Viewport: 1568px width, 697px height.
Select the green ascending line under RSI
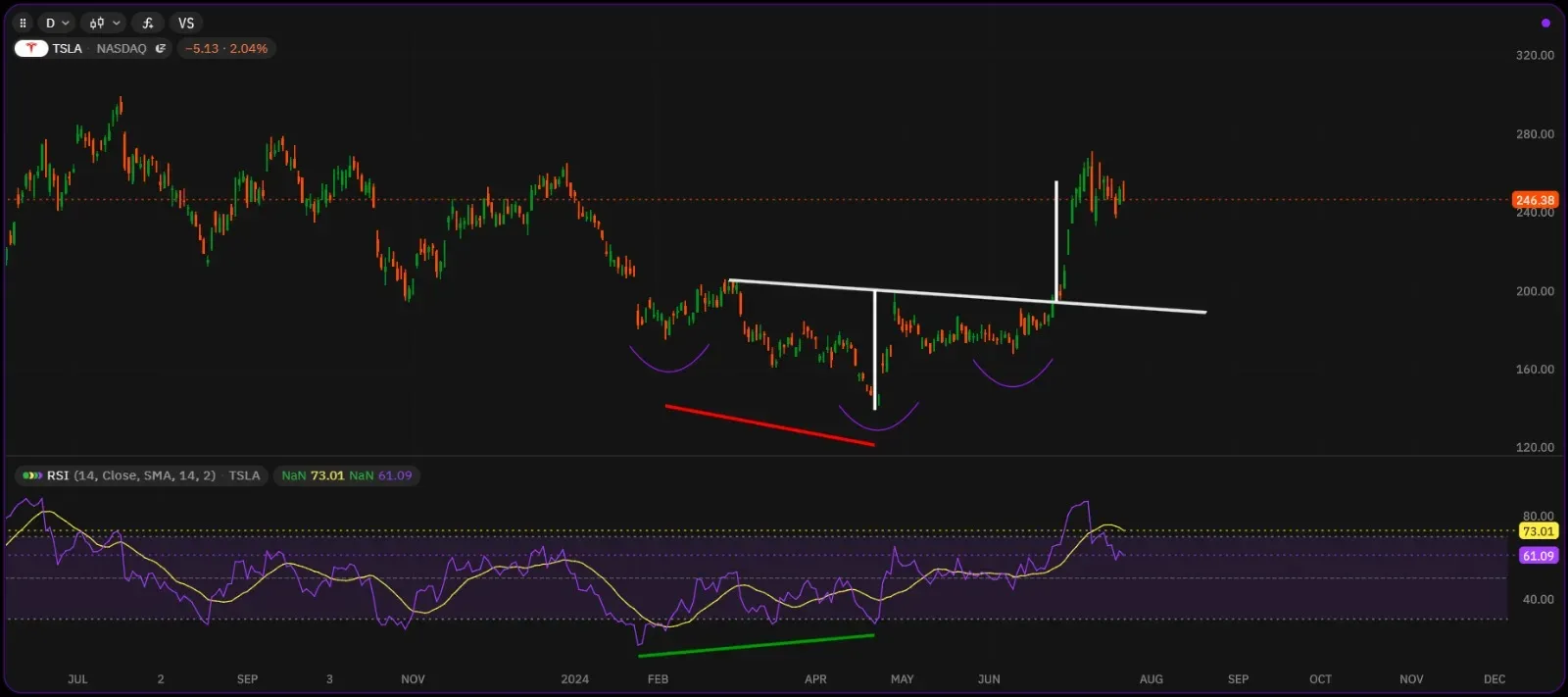click(756, 645)
